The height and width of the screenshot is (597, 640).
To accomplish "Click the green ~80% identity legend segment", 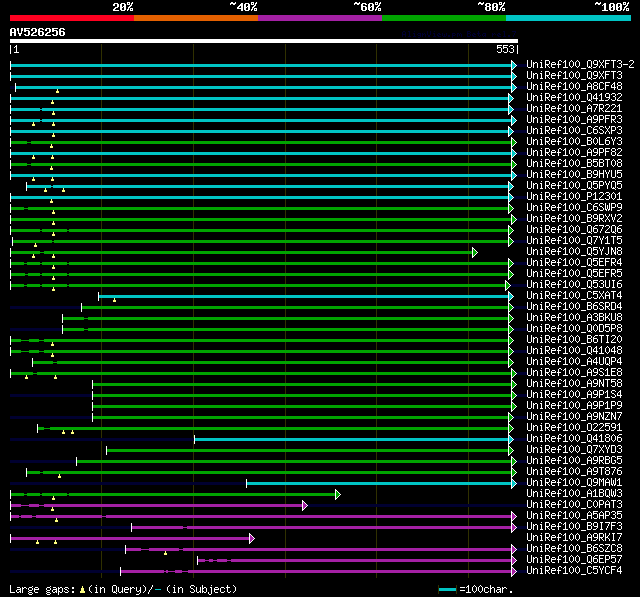I will 444,18.
